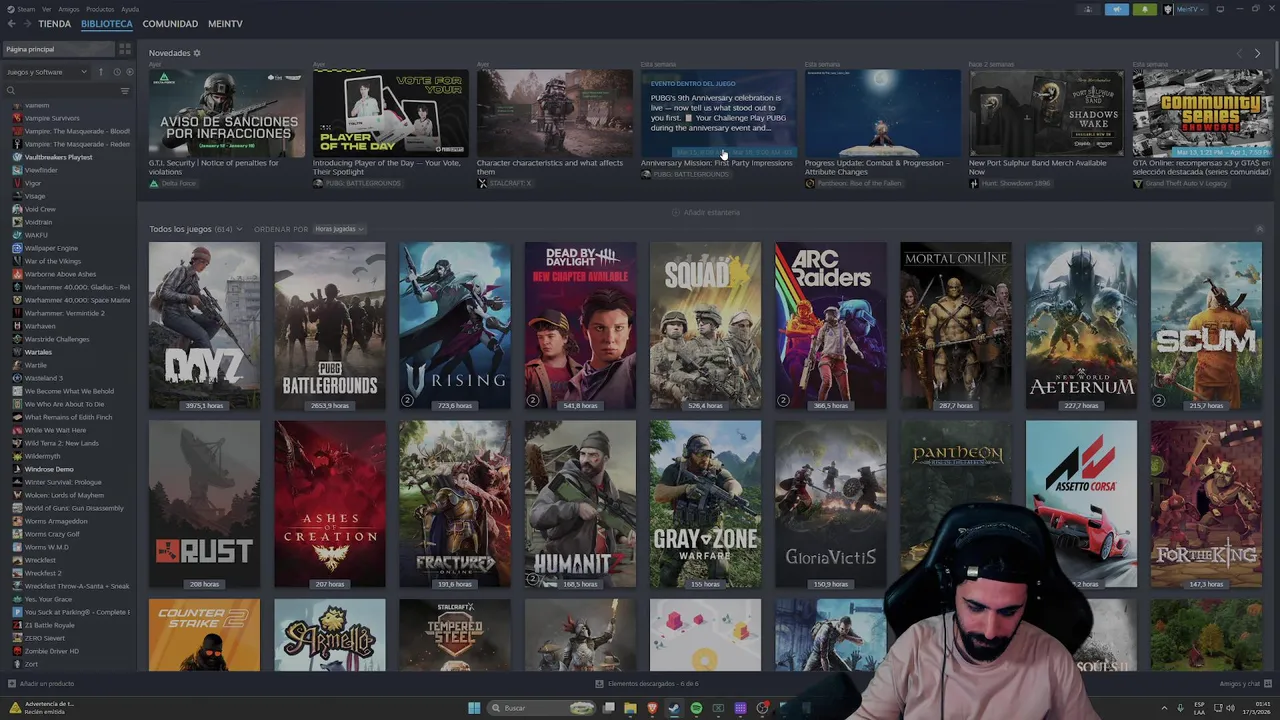The height and width of the screenshot is (720, 1280).
Task: Open the Steam menu in the menu bar
Action: pos(26,9)
